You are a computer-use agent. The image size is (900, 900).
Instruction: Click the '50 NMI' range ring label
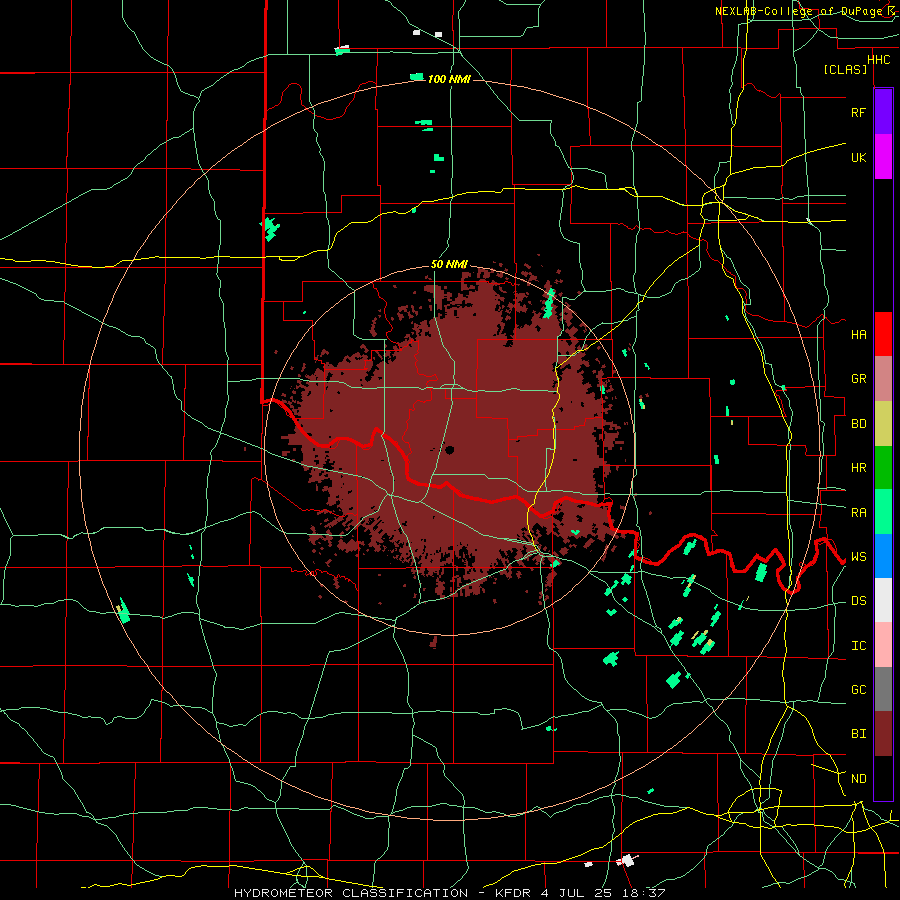tap(449, 264)
